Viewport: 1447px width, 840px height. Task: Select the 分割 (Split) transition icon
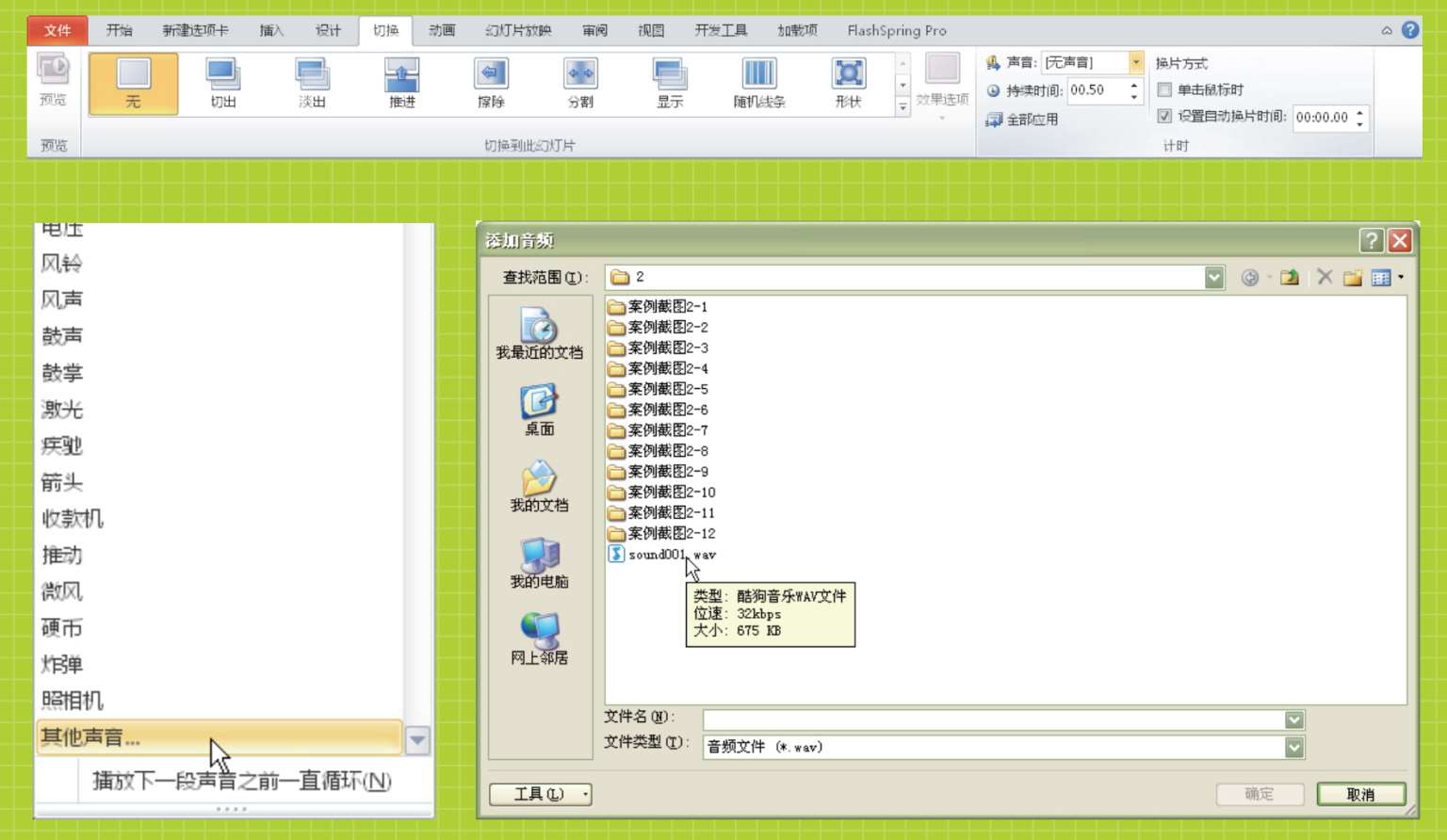point(580,83)
